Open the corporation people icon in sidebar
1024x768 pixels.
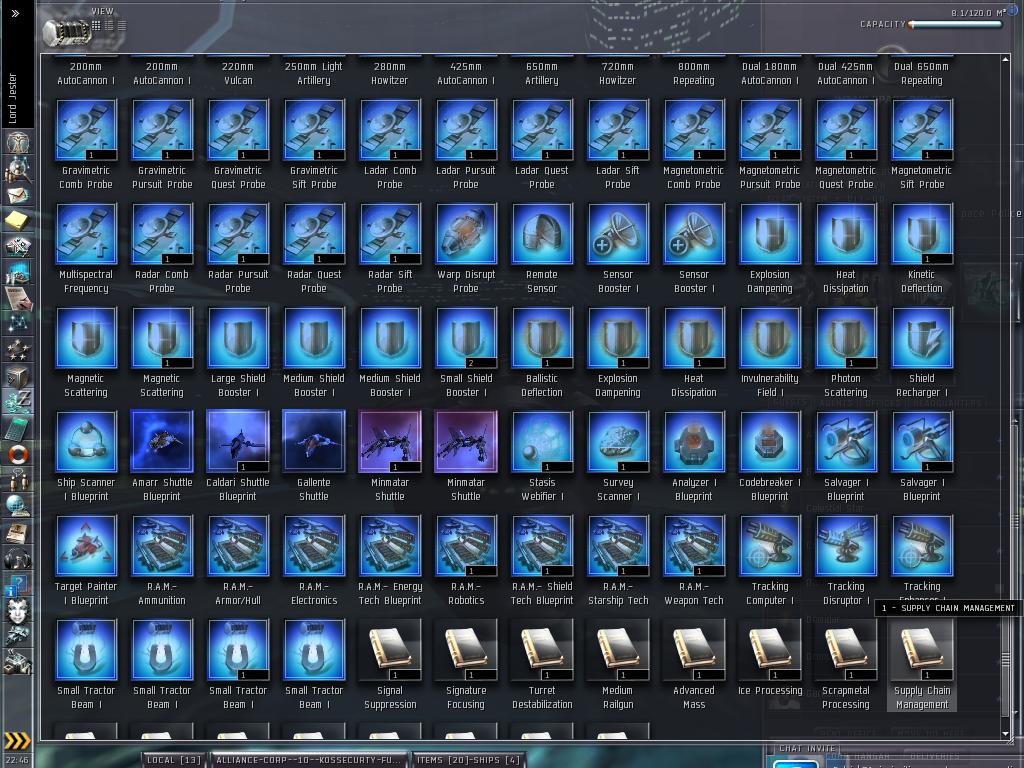[x=18, y=480]
